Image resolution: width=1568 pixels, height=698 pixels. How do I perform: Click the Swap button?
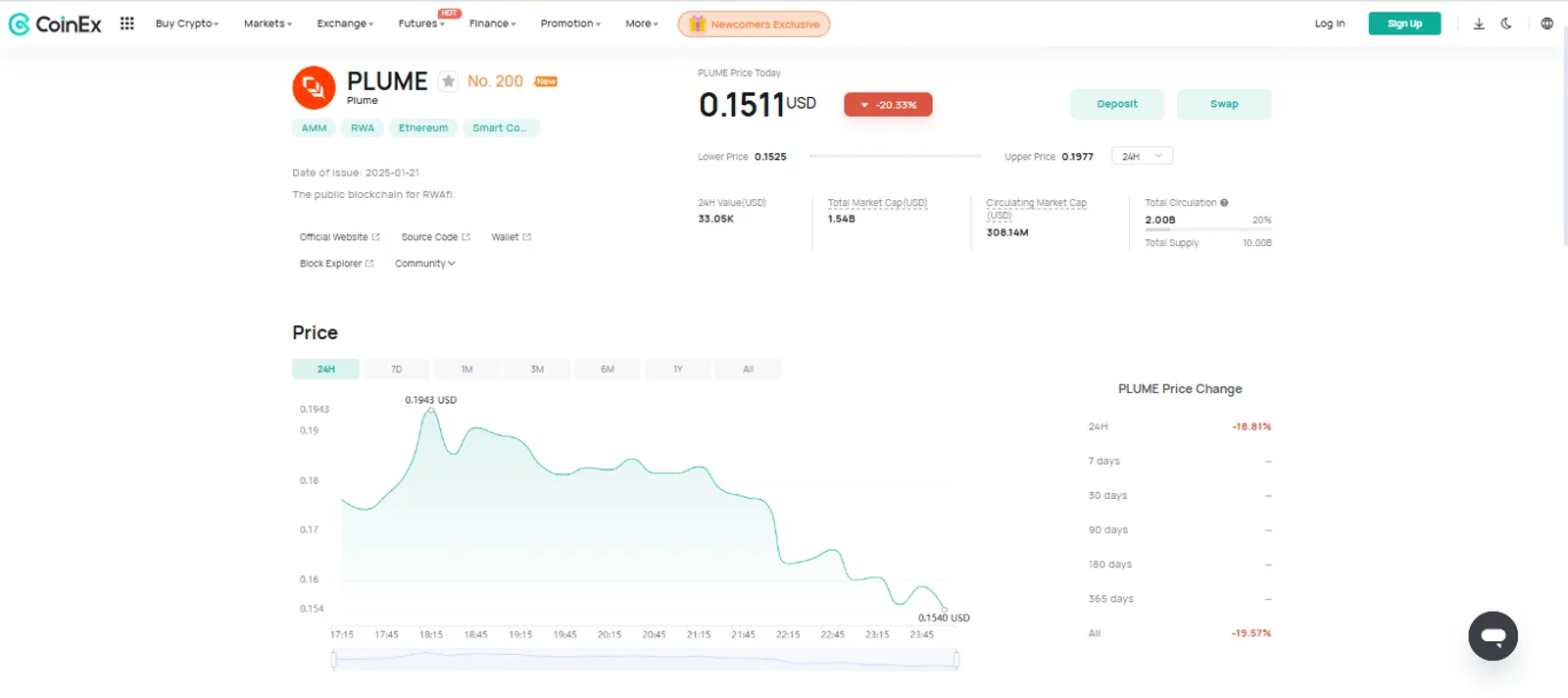[x=1224, y=104]
